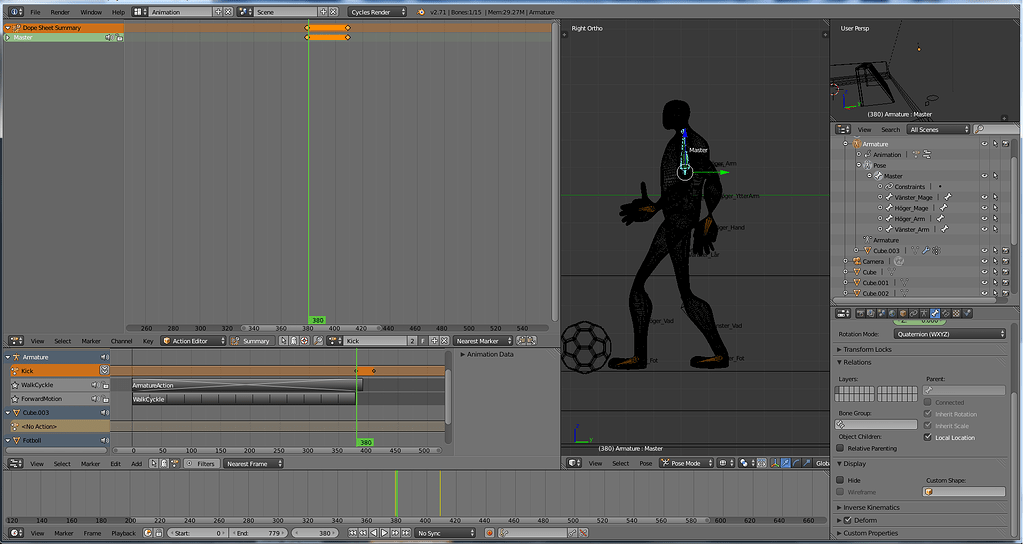The width and height of the screenshot is (1023, 544).
Task: Open the Window menu
Action: pos(91,12)
